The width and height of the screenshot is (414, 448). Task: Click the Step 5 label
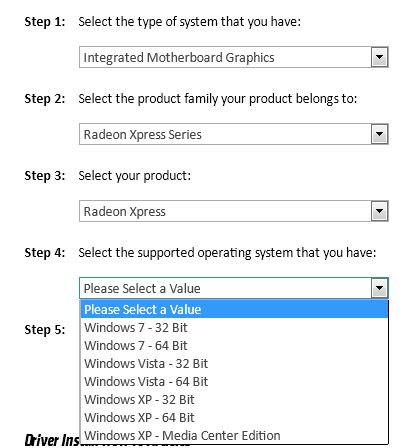(x=45, y=330)
